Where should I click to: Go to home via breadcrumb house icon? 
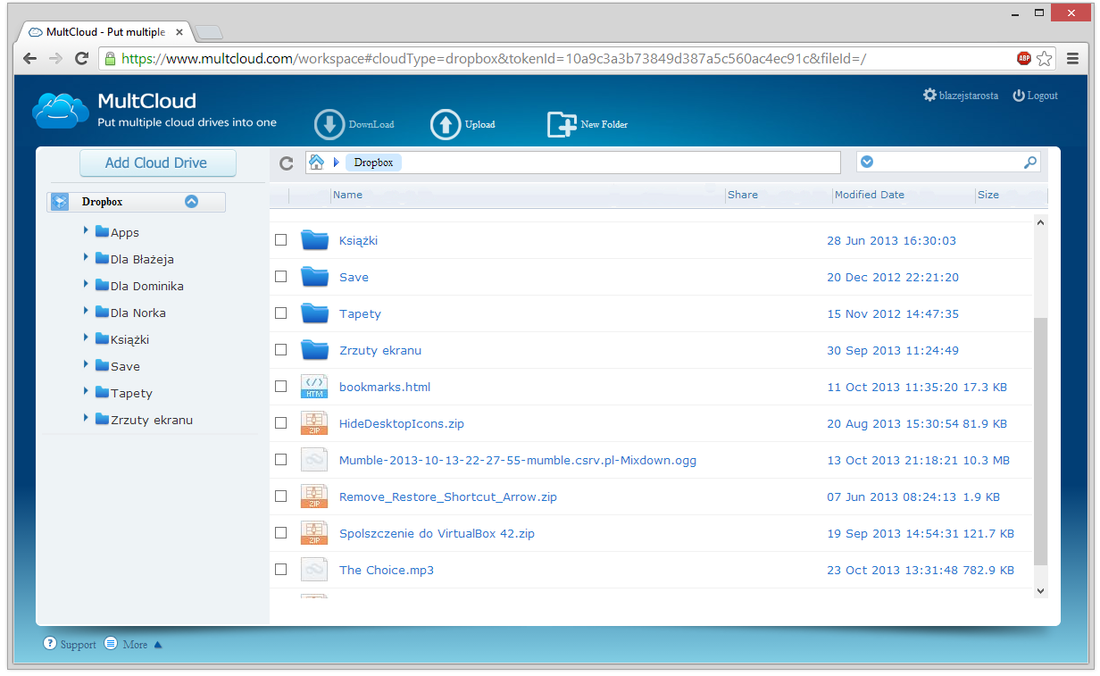tap(316, 162)
